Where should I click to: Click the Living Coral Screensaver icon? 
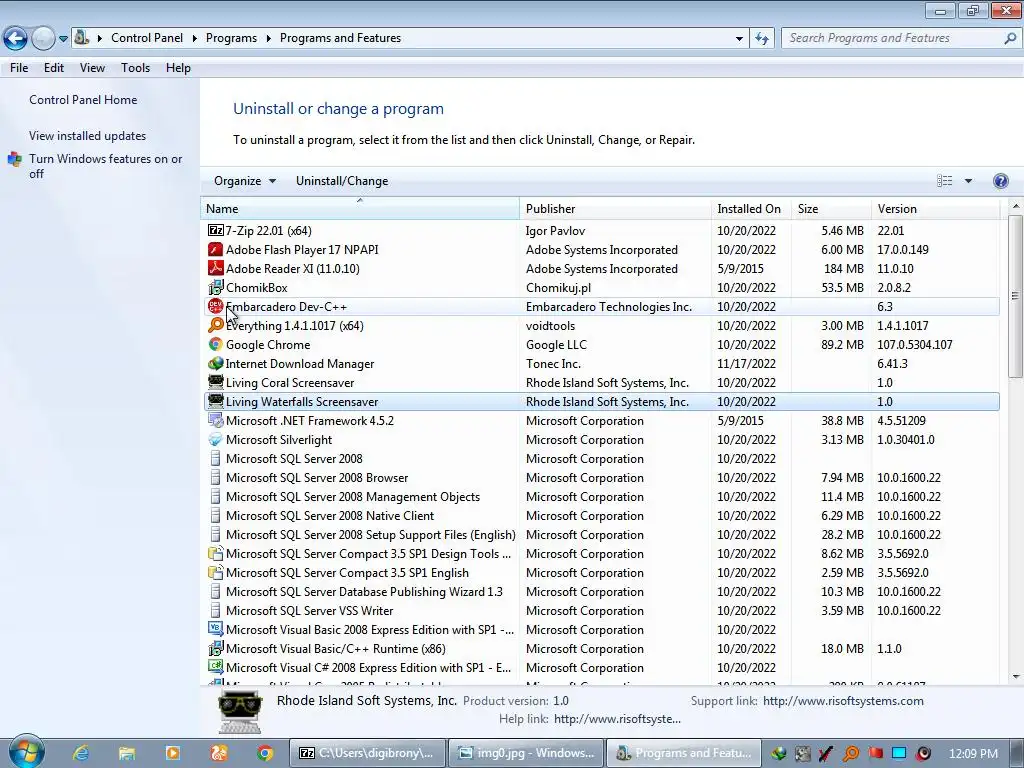coord(215,382)
